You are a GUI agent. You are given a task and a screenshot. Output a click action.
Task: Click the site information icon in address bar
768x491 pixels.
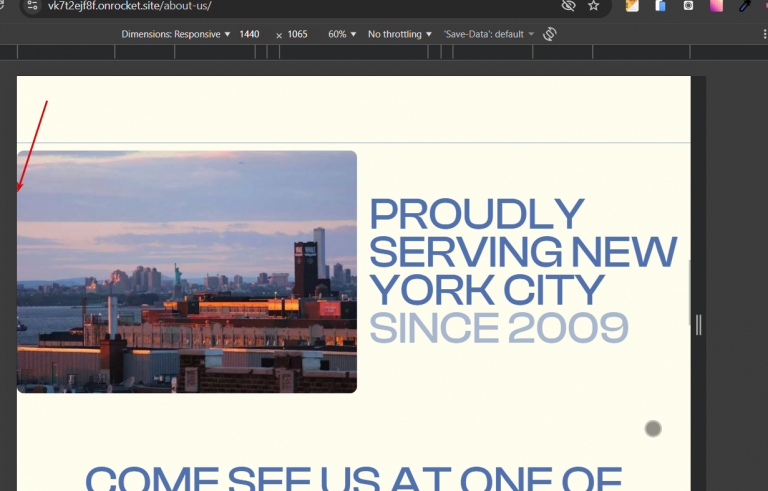pyautogui.click(x=32, y=6)
